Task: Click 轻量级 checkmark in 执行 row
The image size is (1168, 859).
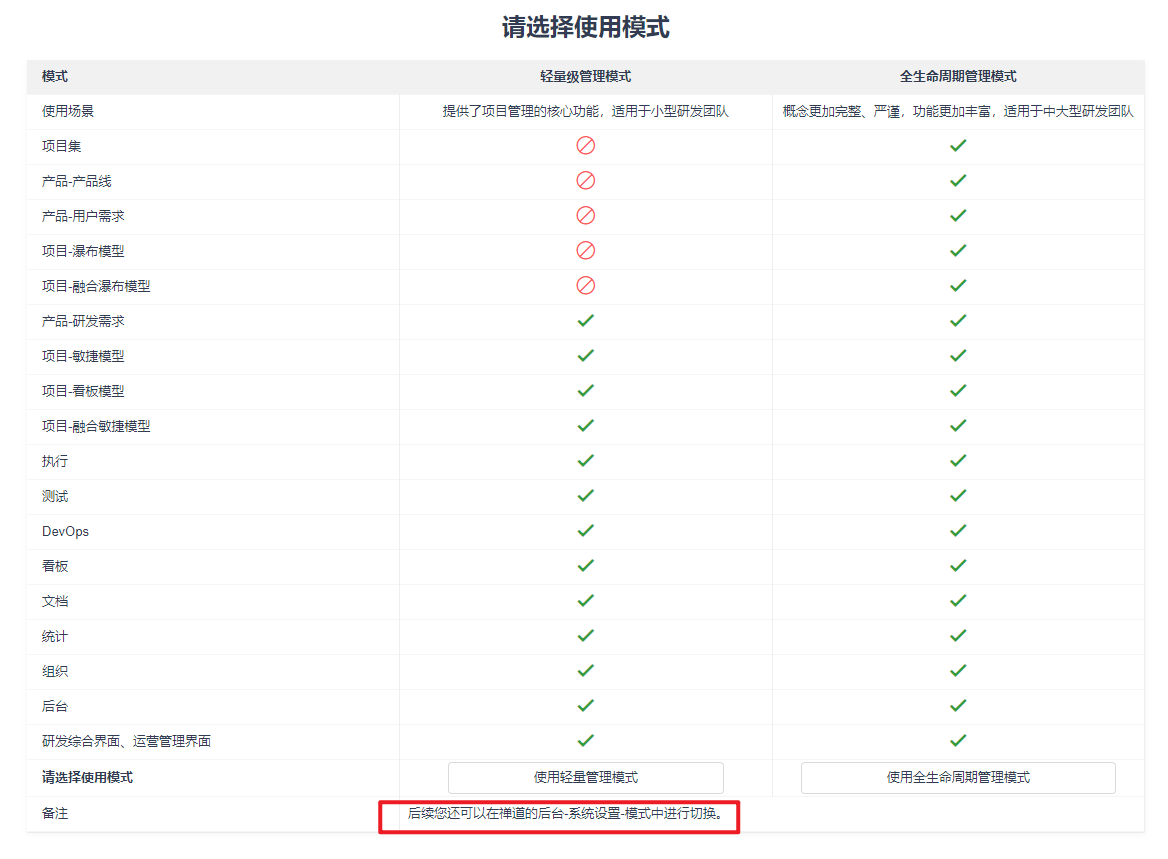Action: click(x=585, y=460)
